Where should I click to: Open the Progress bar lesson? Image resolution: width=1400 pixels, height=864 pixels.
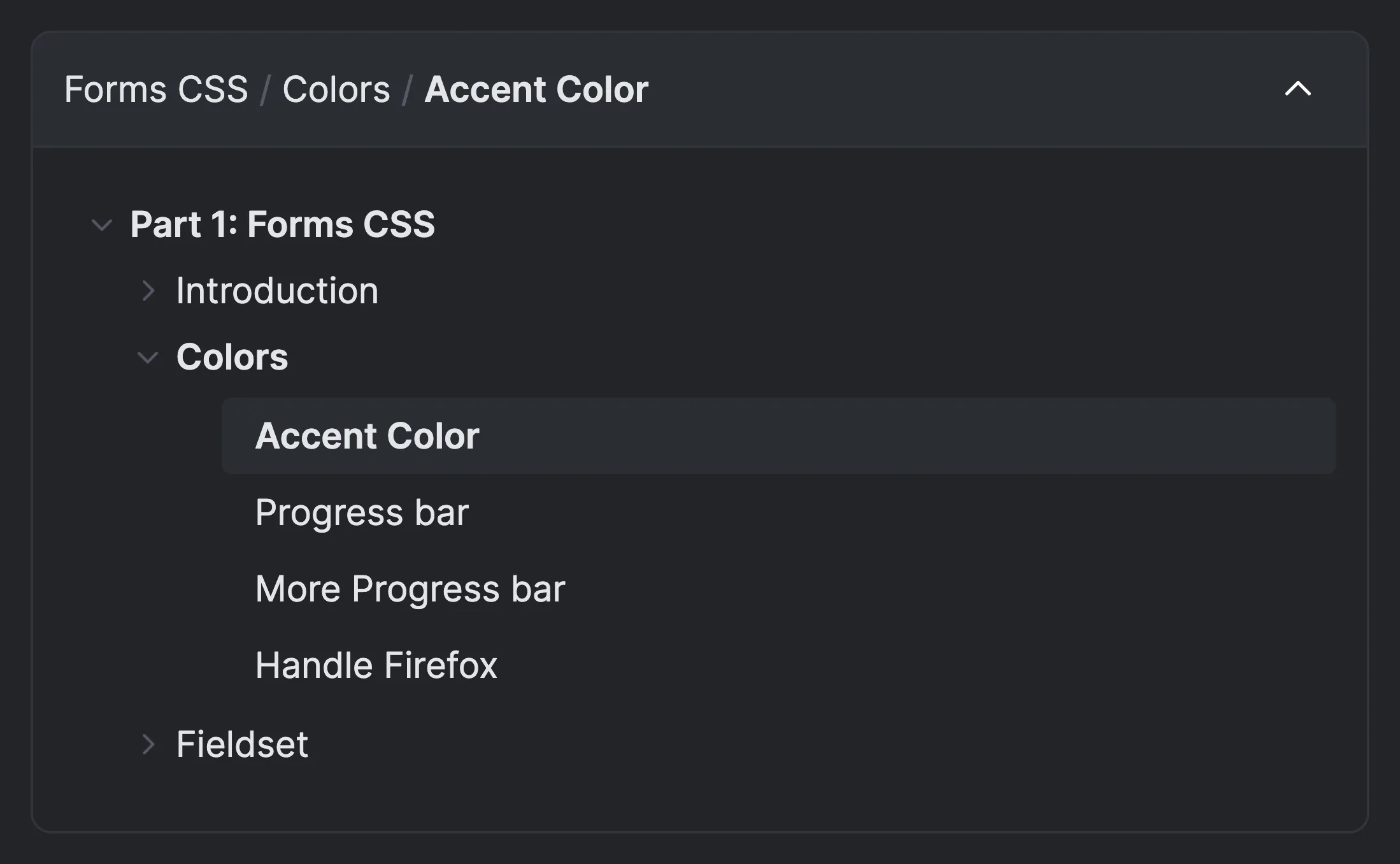coord(363,511)
